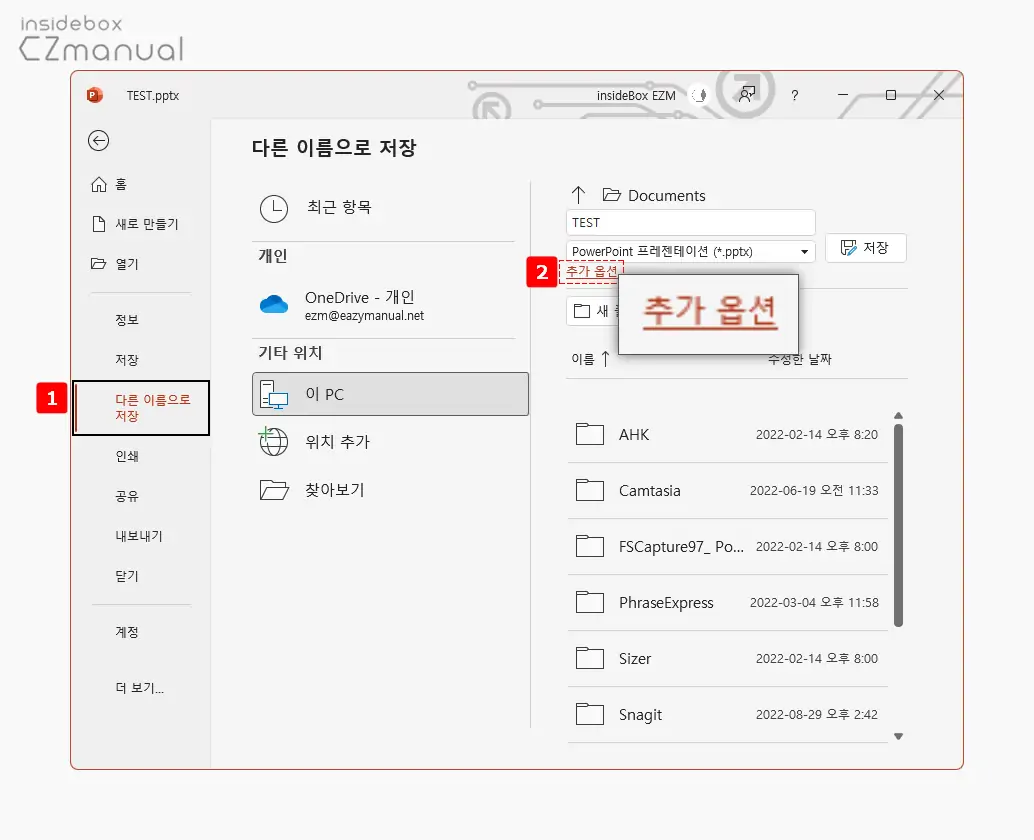This screenshot has height=840, width=1034.
Task: Select OneDrive - 개인 location
Action: 386,305
